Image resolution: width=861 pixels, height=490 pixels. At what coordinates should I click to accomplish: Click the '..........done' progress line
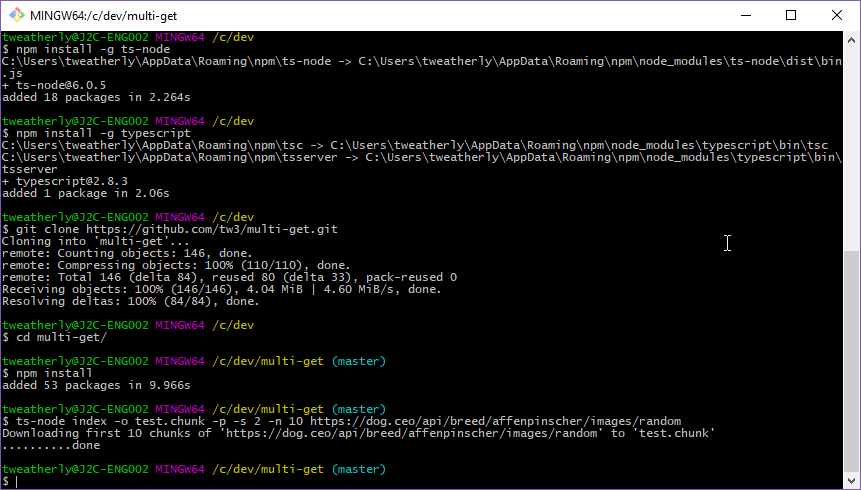[51, 446]
